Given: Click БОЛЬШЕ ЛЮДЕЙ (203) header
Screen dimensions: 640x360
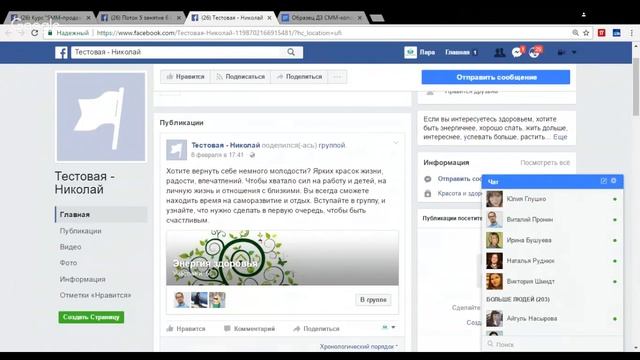Looking at the screenshot, I should coord(518,300).
